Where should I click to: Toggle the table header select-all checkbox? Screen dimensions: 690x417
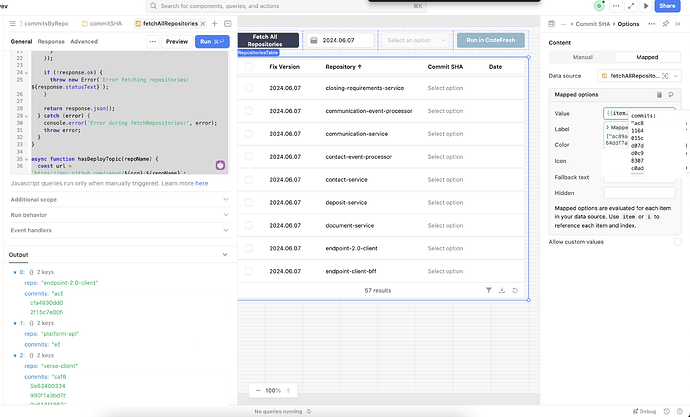[x=249, y=67]
